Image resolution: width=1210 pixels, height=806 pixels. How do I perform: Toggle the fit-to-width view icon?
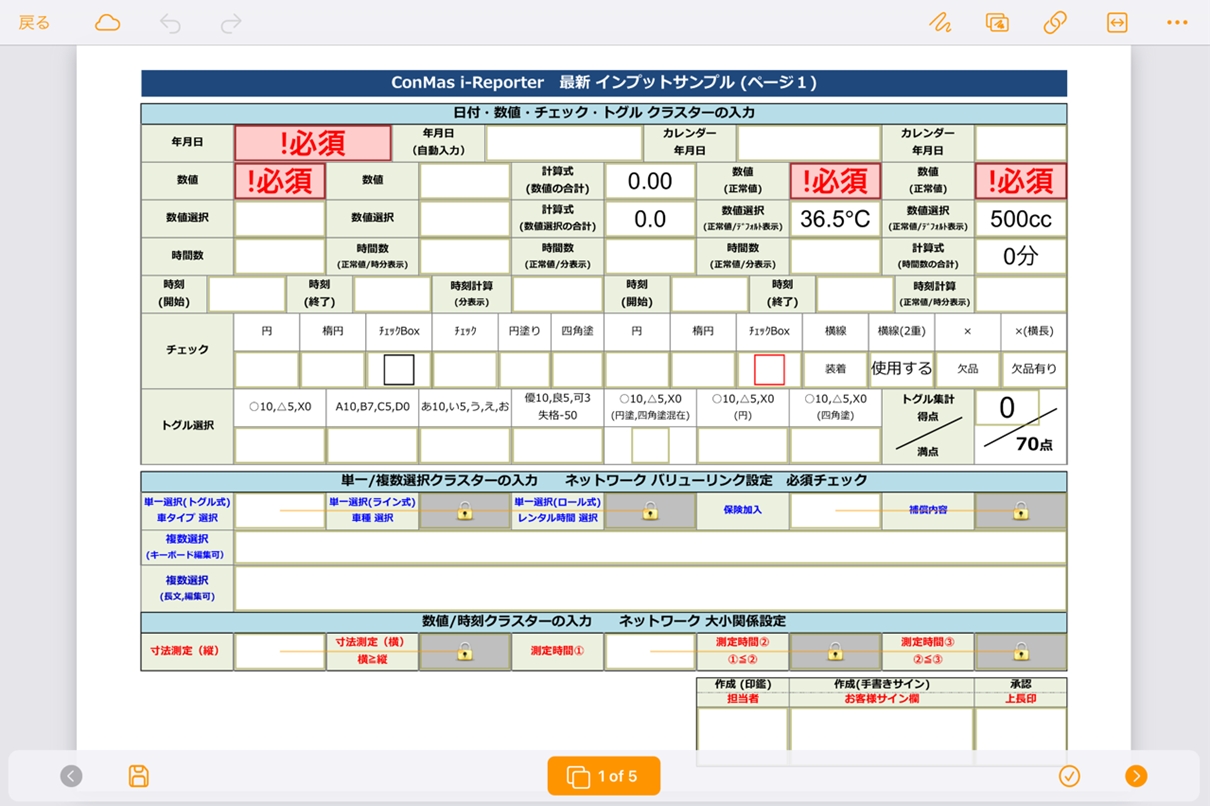1117,23
